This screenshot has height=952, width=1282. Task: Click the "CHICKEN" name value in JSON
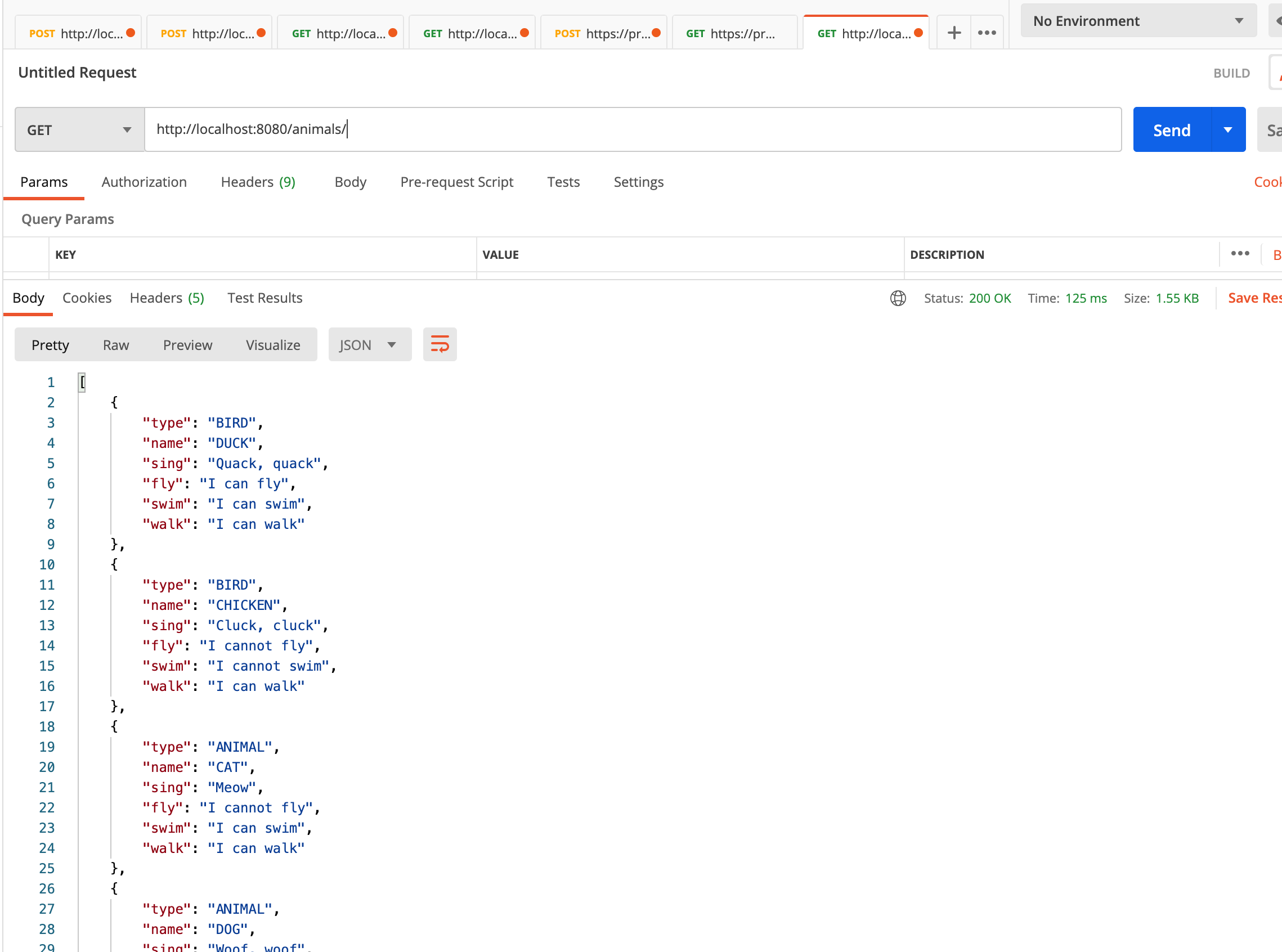pos(244,605)
